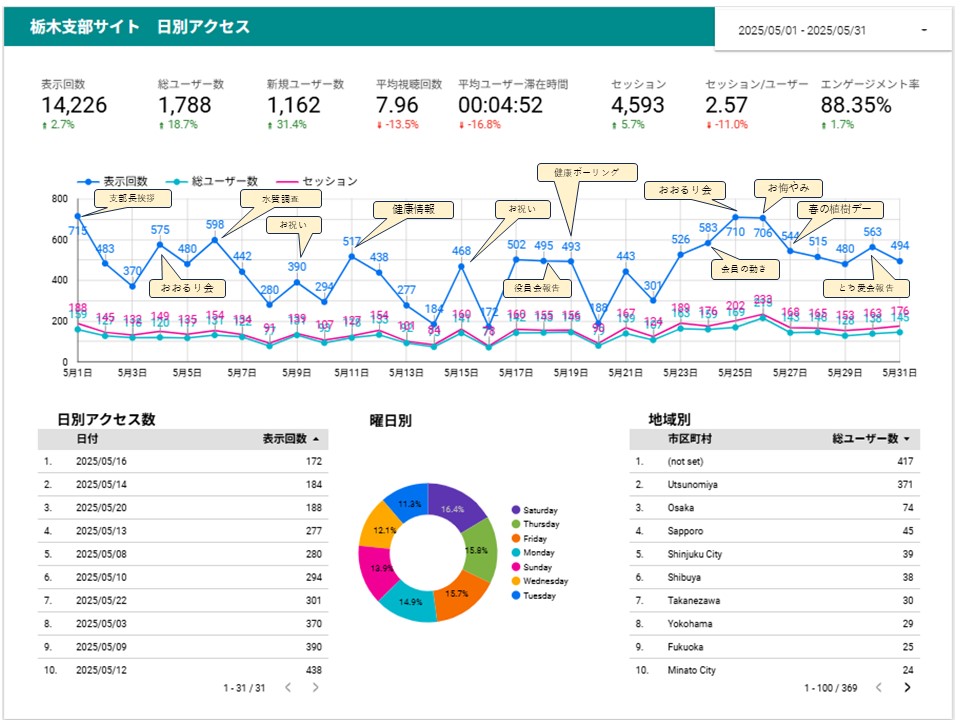
Task: Click the 市区町村 column header
Action: tap(690, 439)
